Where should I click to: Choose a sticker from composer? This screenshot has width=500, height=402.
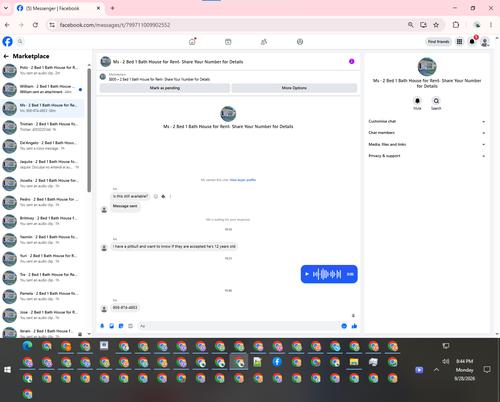(x=121, y=326)
